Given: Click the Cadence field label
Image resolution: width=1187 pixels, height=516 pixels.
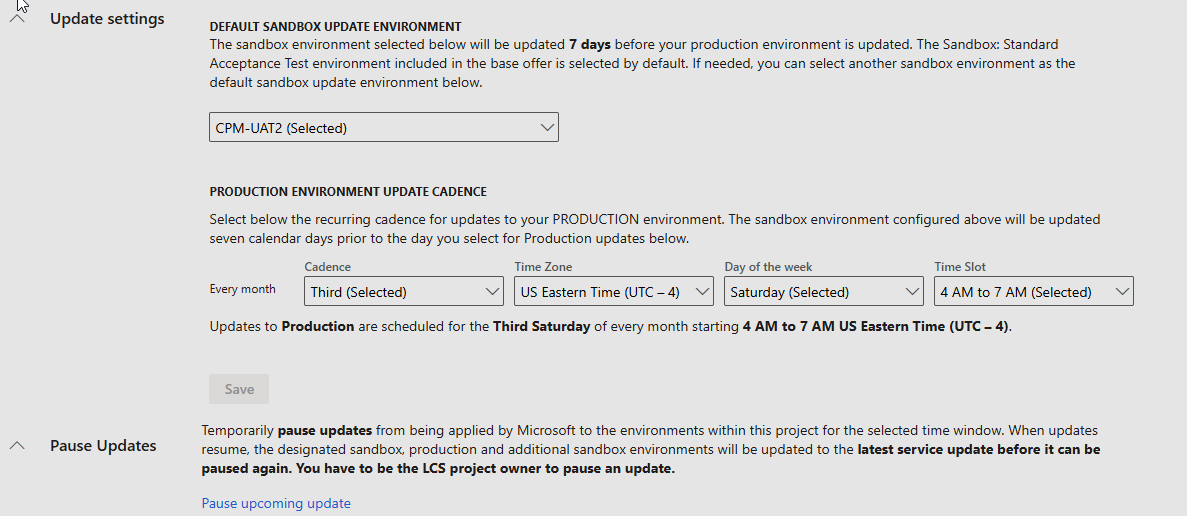Looking at the screenshot, I should tap(328, 267).
